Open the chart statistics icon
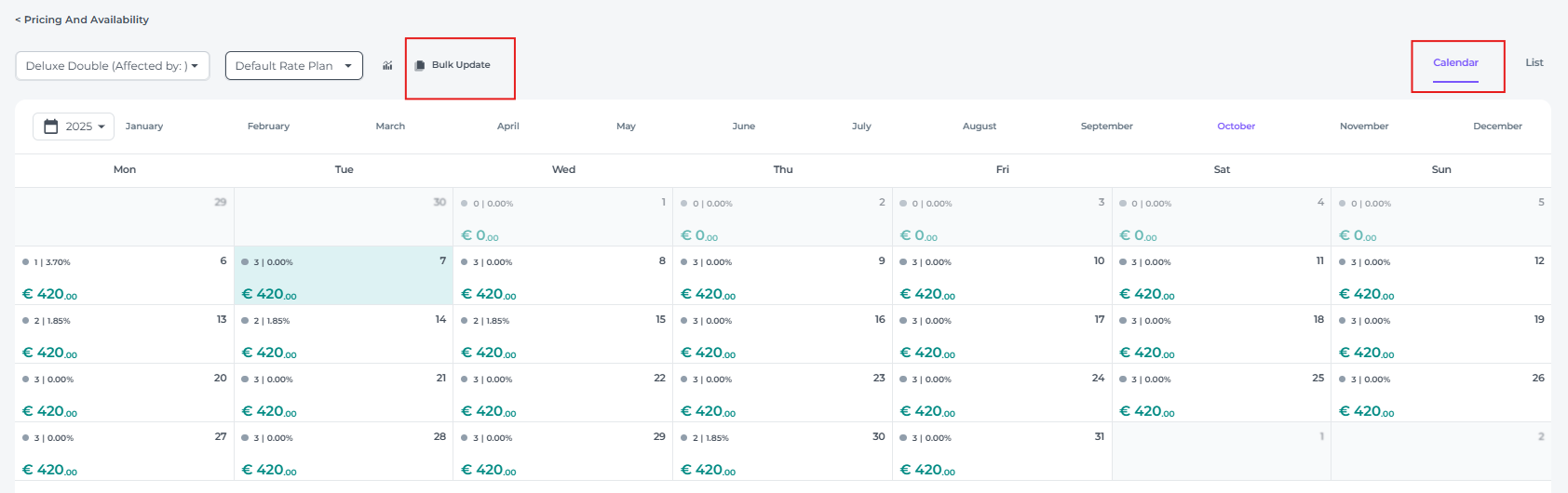The height and width of the screenshot is (493, 1568). [387, 66]
